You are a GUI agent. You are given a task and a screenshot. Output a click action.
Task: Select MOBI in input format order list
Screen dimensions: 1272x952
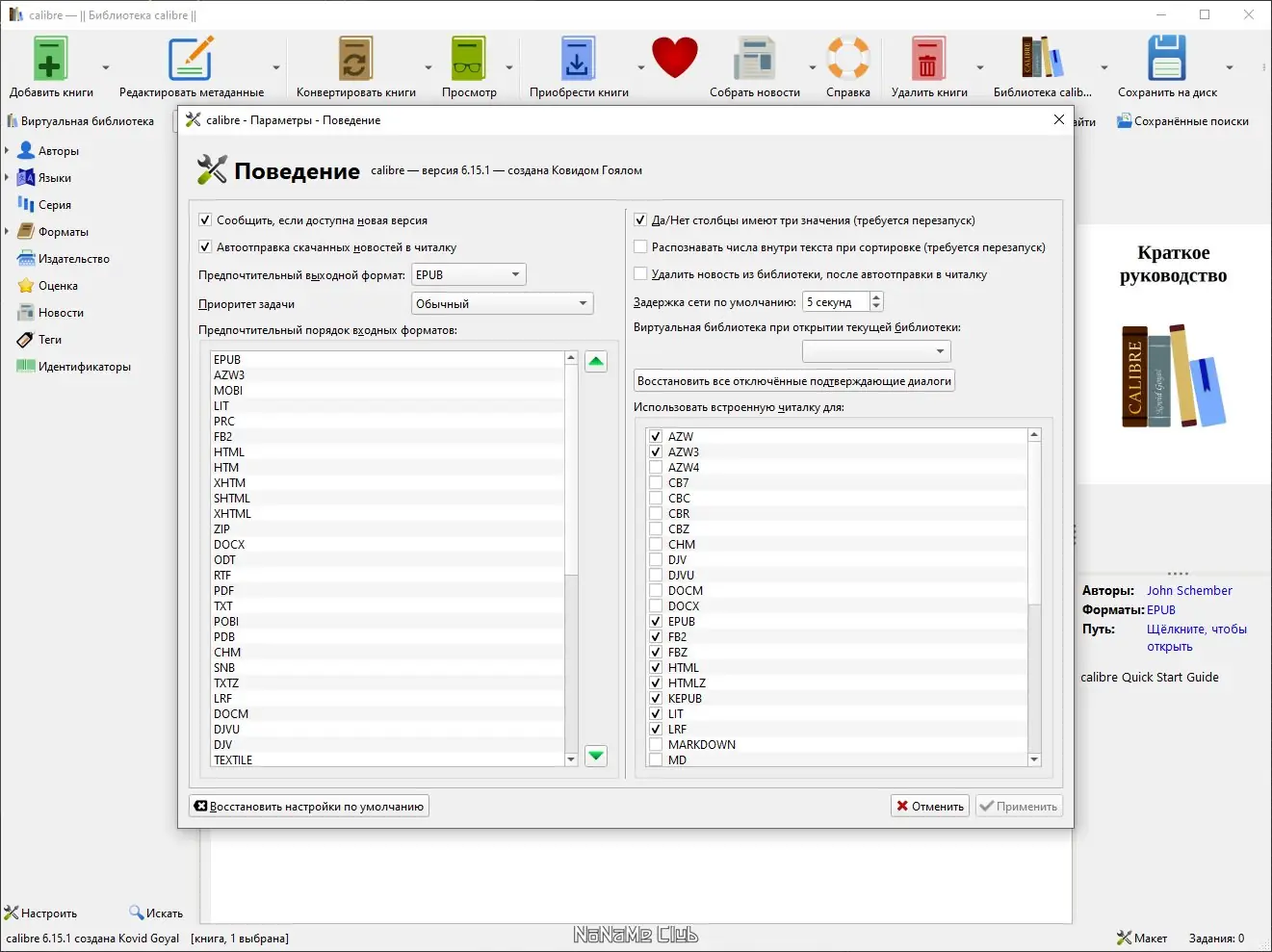pyautogui.click(x=387, y=391)
